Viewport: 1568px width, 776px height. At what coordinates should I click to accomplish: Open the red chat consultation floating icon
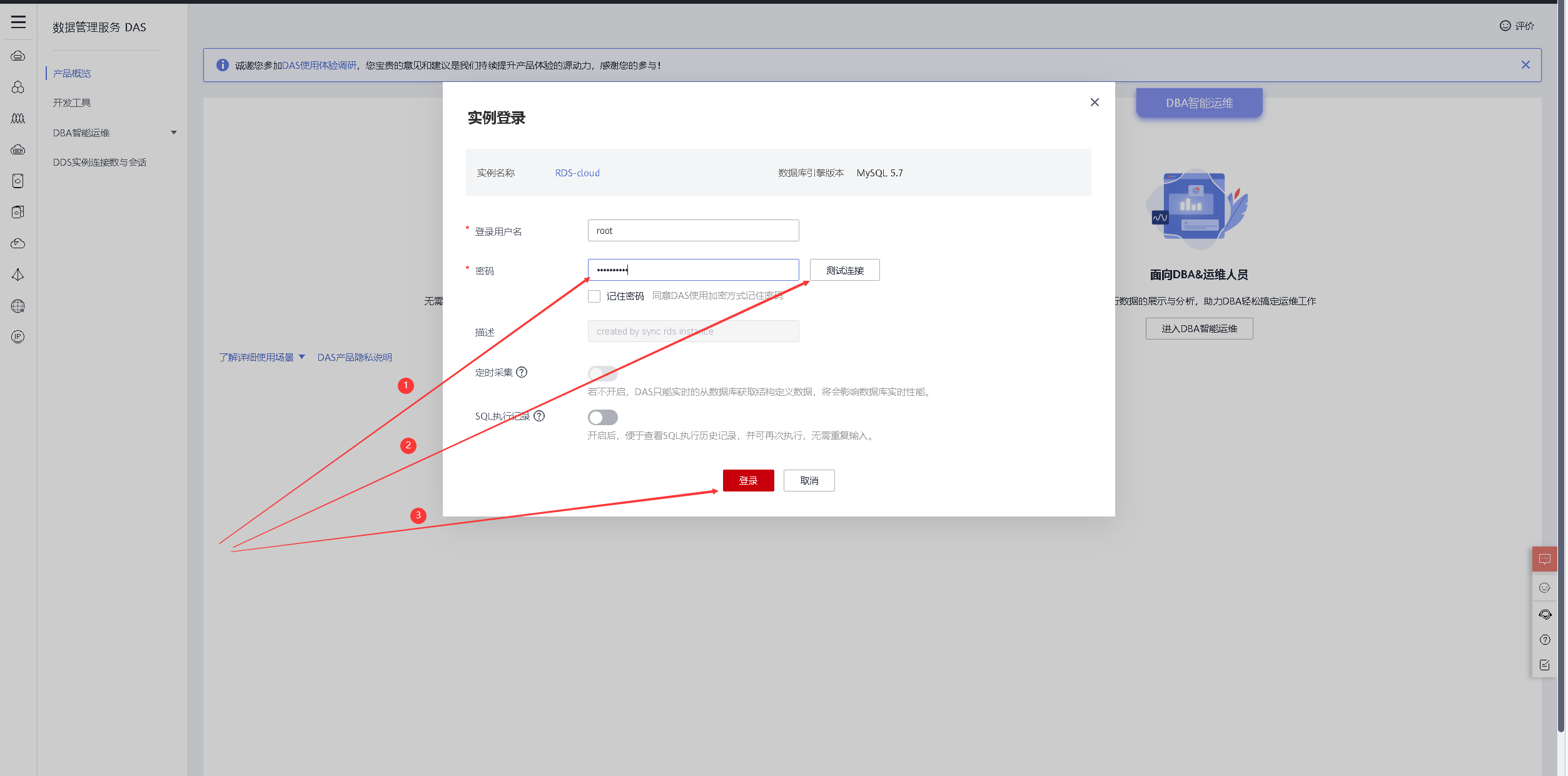[1544, 559]
